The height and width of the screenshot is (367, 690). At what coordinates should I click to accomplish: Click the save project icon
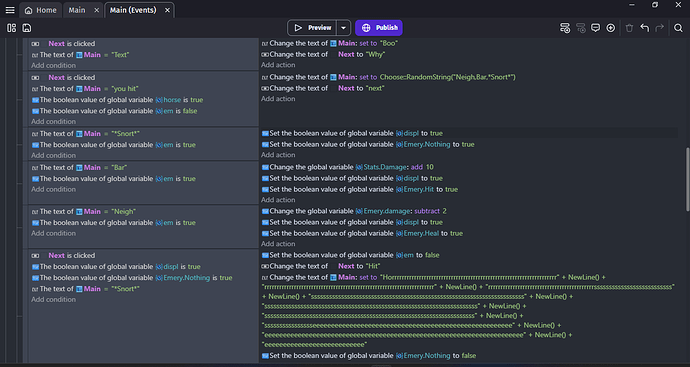click(x=27, y=28)
